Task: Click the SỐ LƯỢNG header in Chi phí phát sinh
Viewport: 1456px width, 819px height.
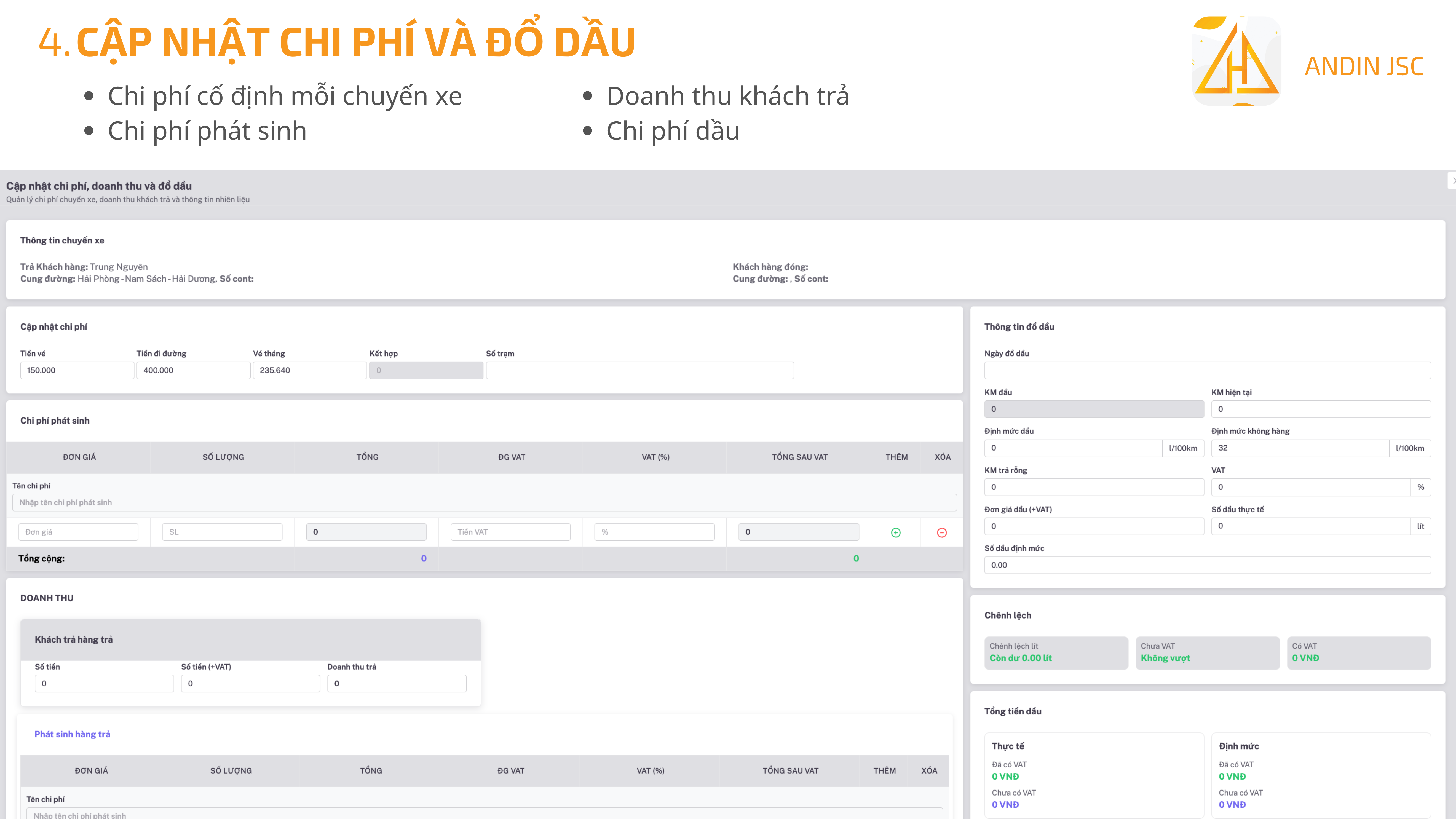Action: pyautogui.click(x=223, y=457)
